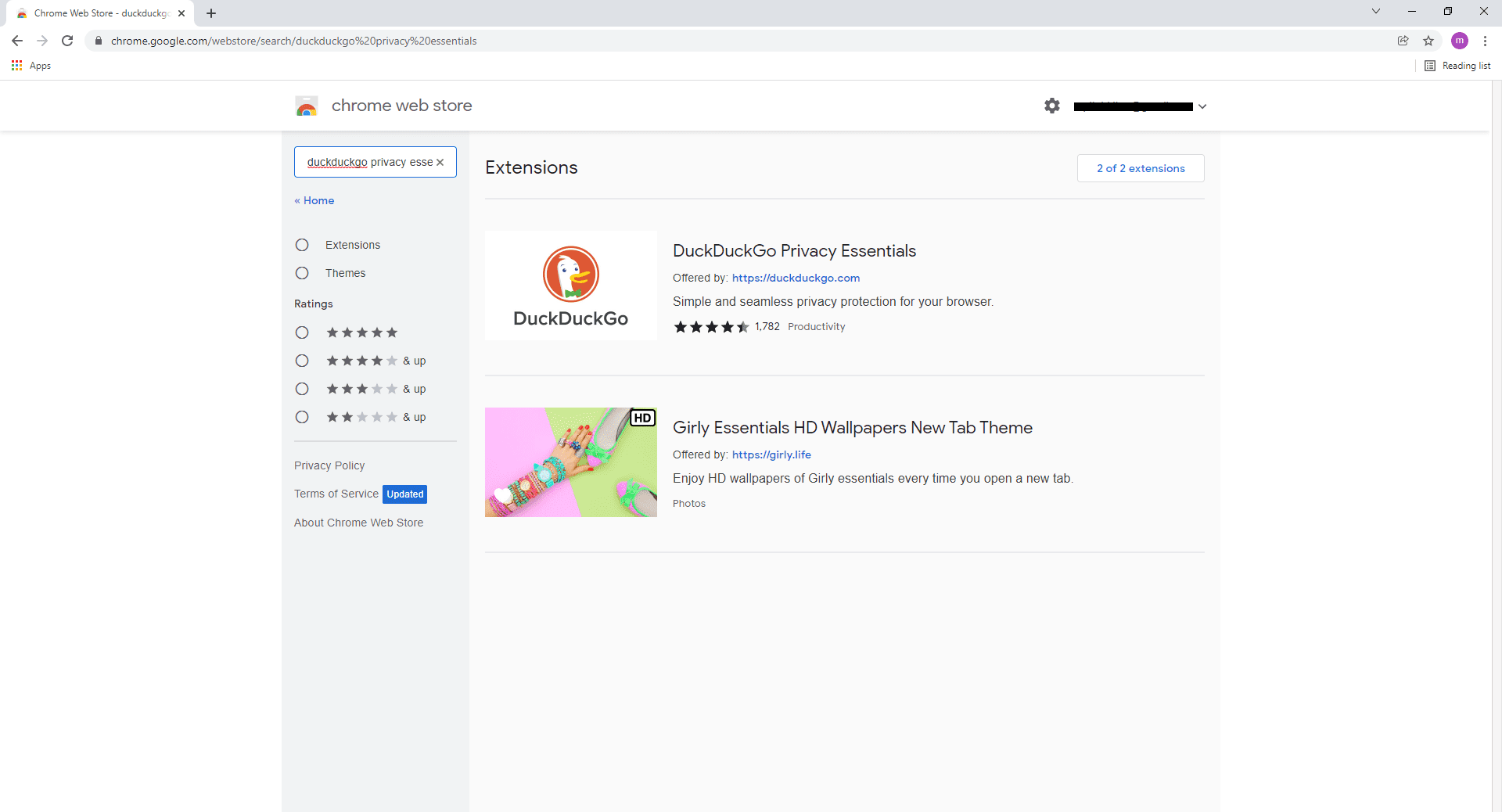Minimize the Chrome window
Viewport: 1502px width, 812px height.
click(1412, 11)
